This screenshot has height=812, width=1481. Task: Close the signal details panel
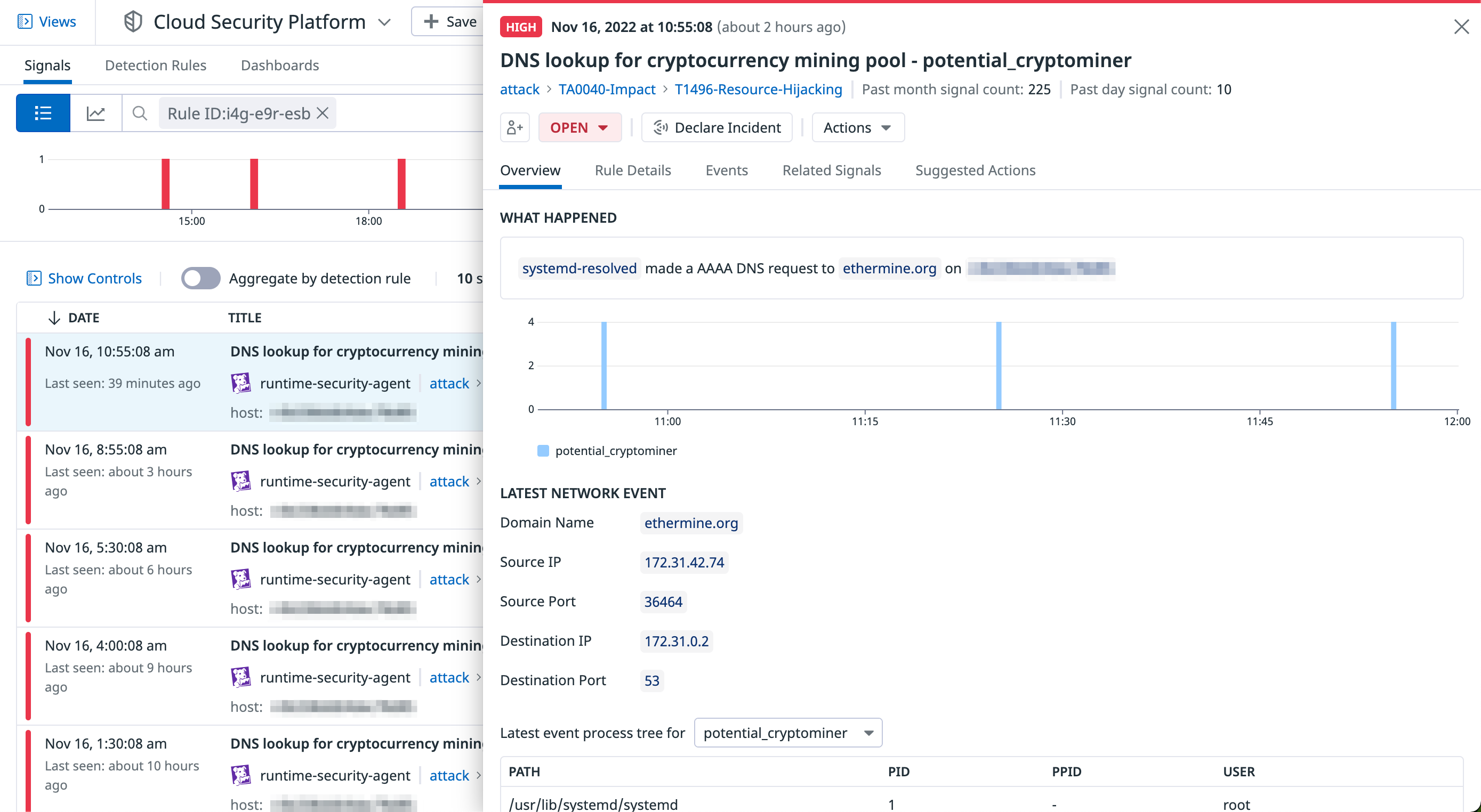[1461, 27]
